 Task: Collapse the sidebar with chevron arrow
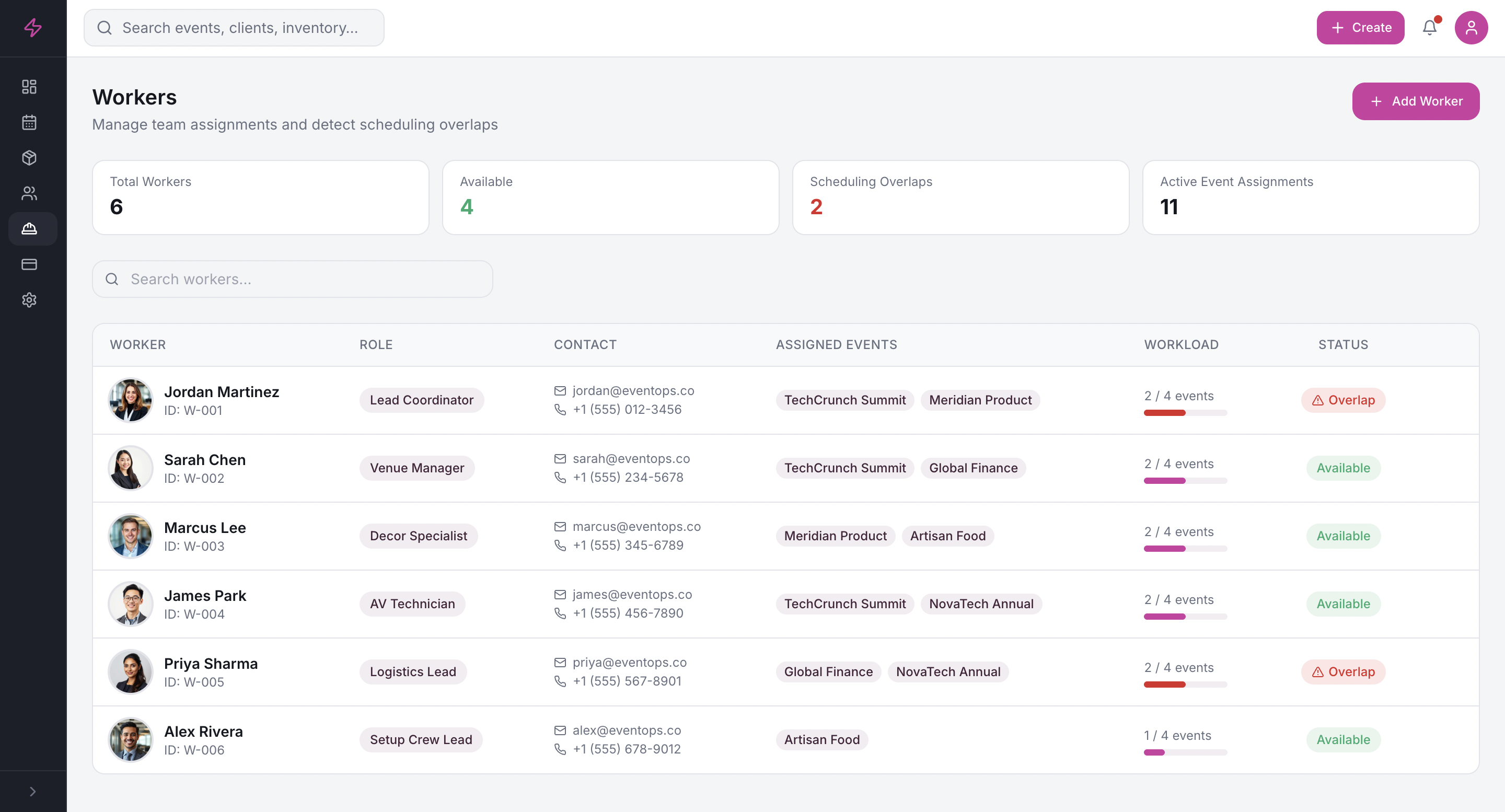pyautogui.click(x=32, y=791)
